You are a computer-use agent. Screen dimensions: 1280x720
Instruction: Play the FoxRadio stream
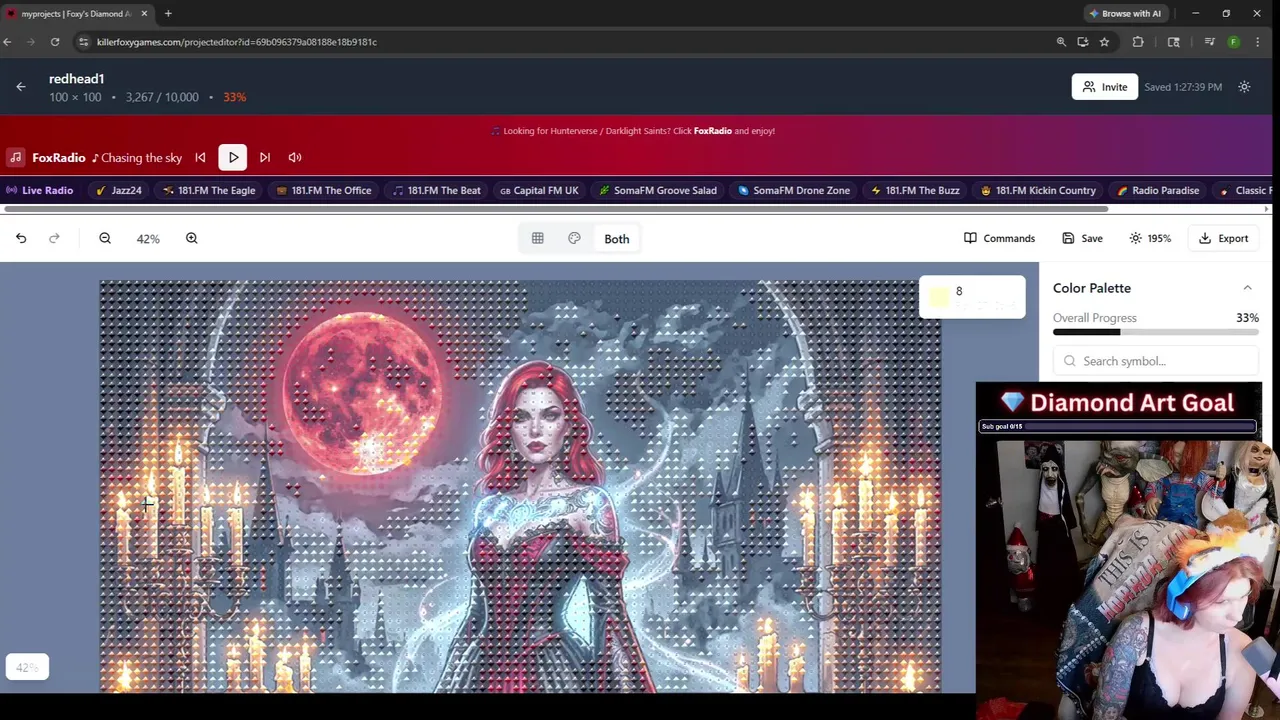coord(233,157)
